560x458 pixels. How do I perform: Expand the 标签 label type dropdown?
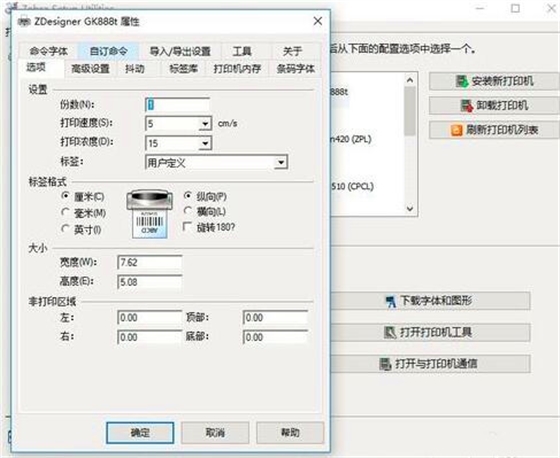281,163
